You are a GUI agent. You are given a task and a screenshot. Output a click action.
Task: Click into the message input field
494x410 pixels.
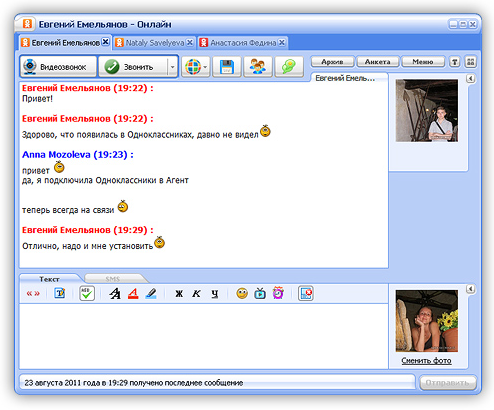204,336
